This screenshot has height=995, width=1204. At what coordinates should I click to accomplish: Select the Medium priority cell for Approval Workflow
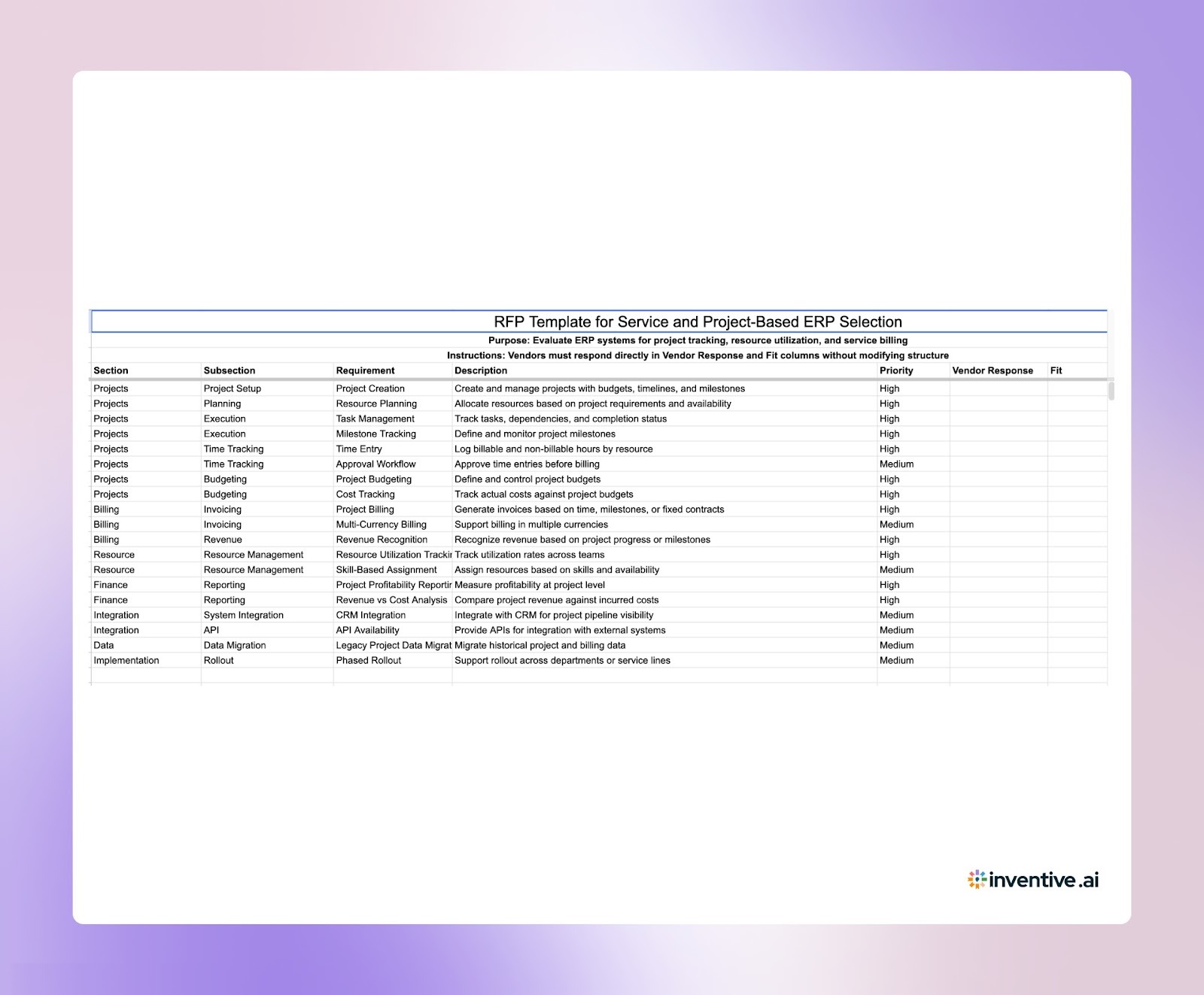[896, 464]
